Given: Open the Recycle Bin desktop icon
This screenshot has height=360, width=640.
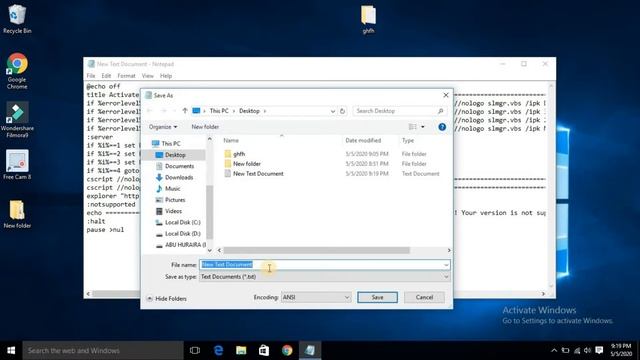Looking at the screenshot, I should [x=17, y=19].
